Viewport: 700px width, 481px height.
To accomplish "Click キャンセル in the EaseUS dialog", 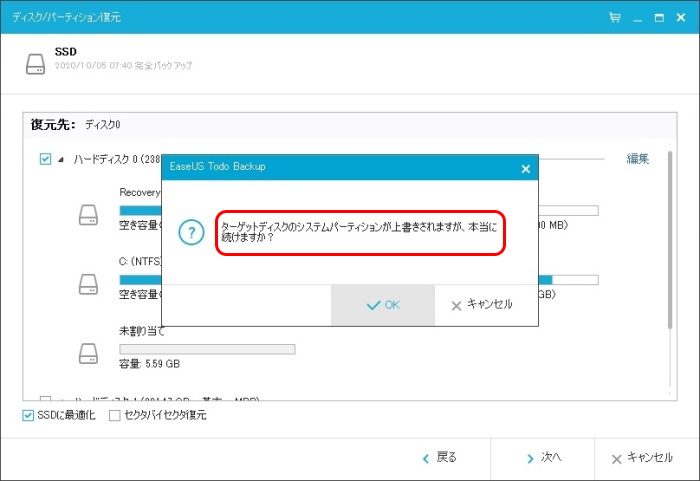I will (x=486, y=305).
